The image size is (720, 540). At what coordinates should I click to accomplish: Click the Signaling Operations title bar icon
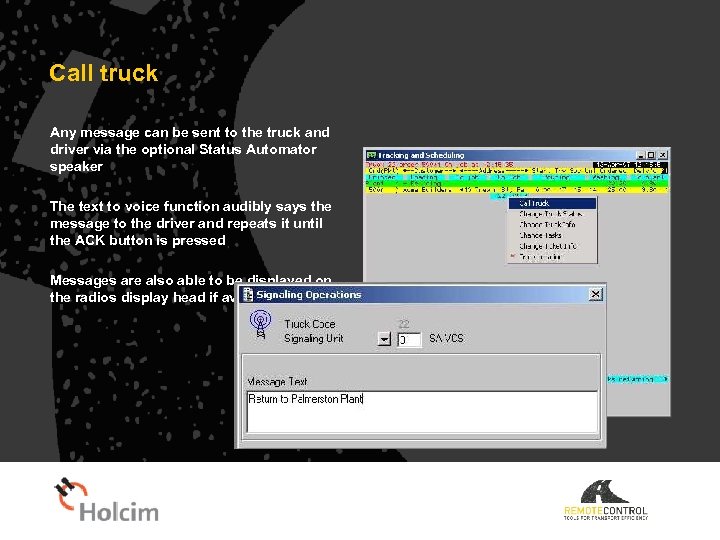[x=248, y=294]
